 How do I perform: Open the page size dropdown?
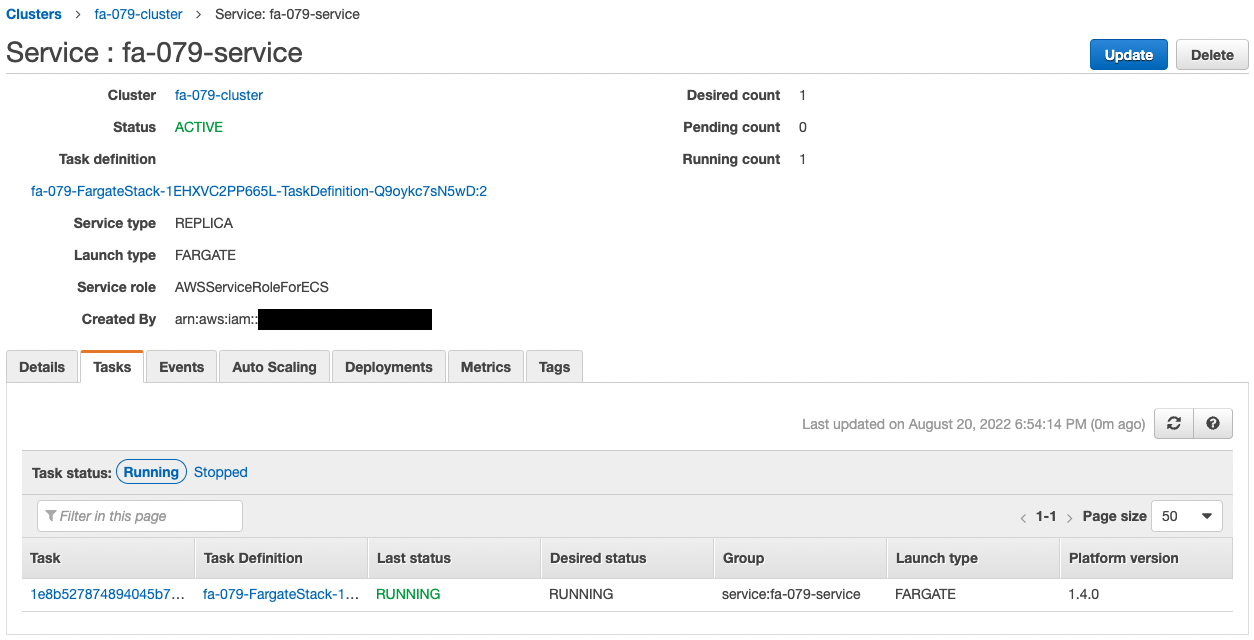coord(1186,515)
